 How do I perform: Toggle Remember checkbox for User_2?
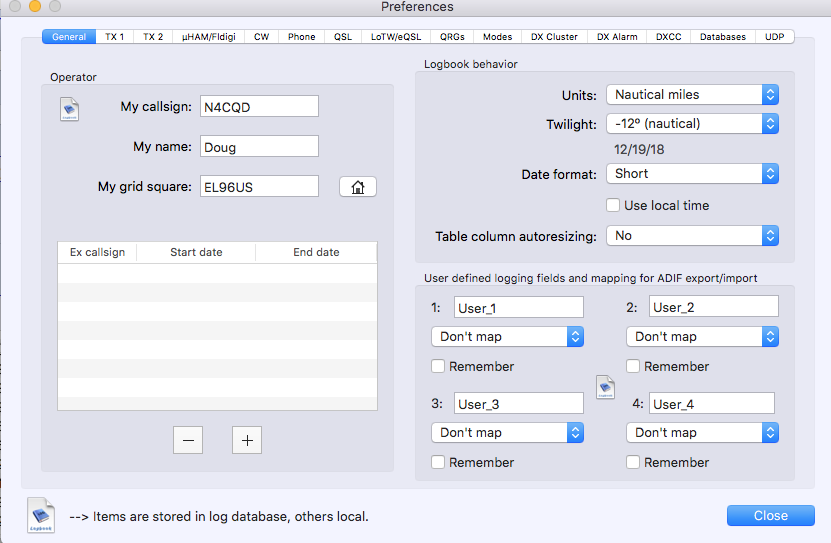click(x=633, y=366)
